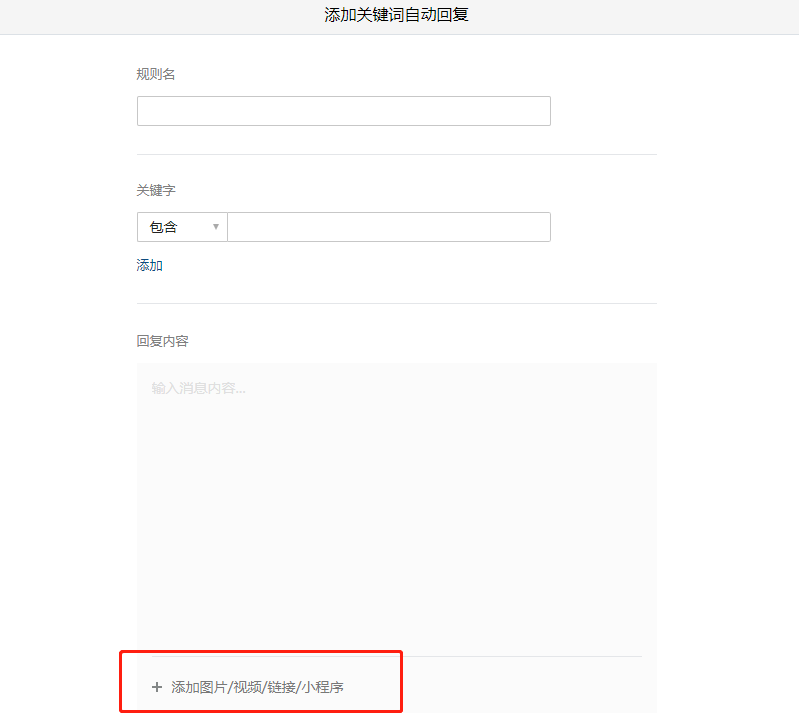Viewport: 799px width, 713px height.
Task: Focus the keyword text input next to 包含
Action: [388, 227]
